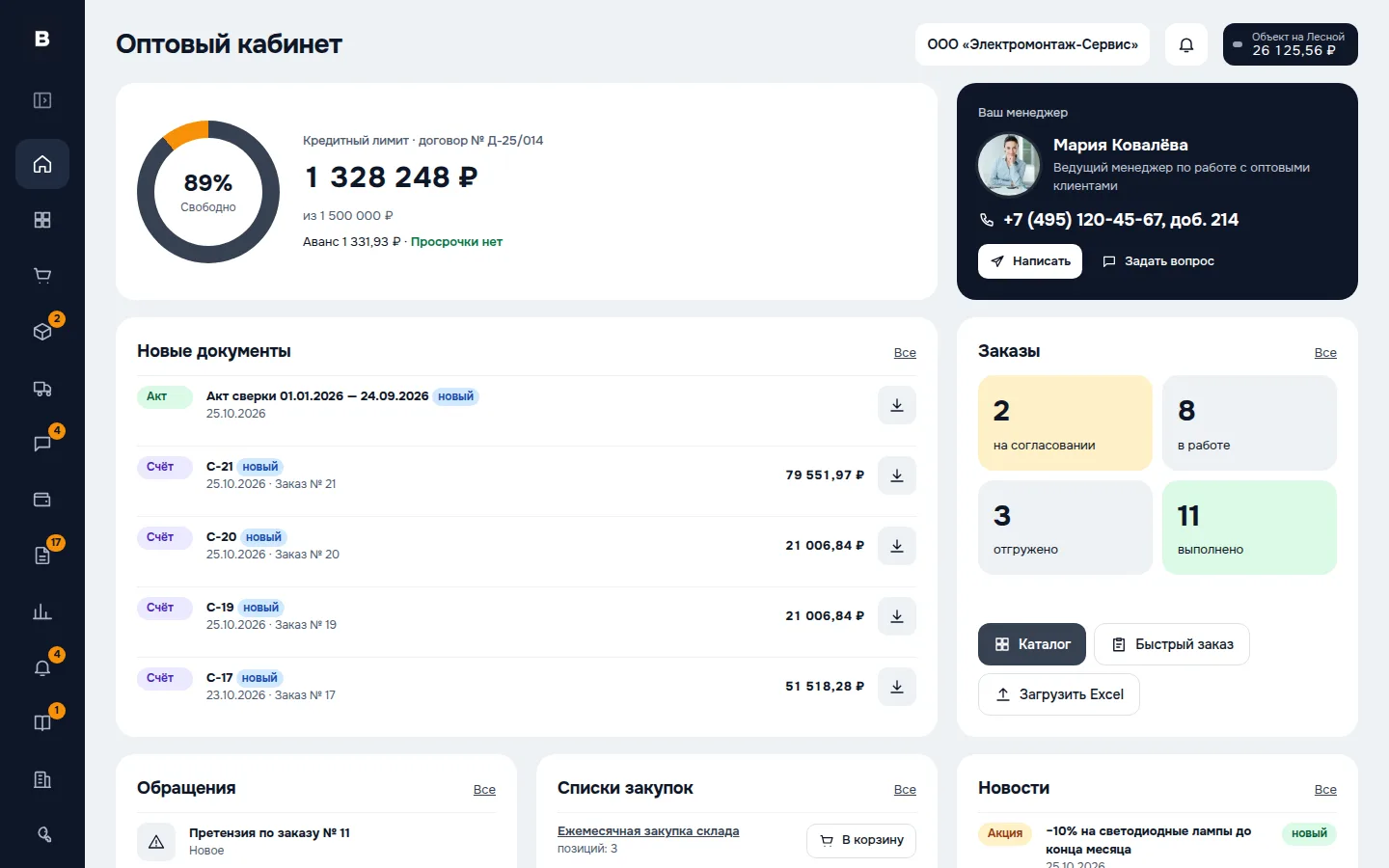Add Ежемесячная закупка склада В корзину

point(861,840)
